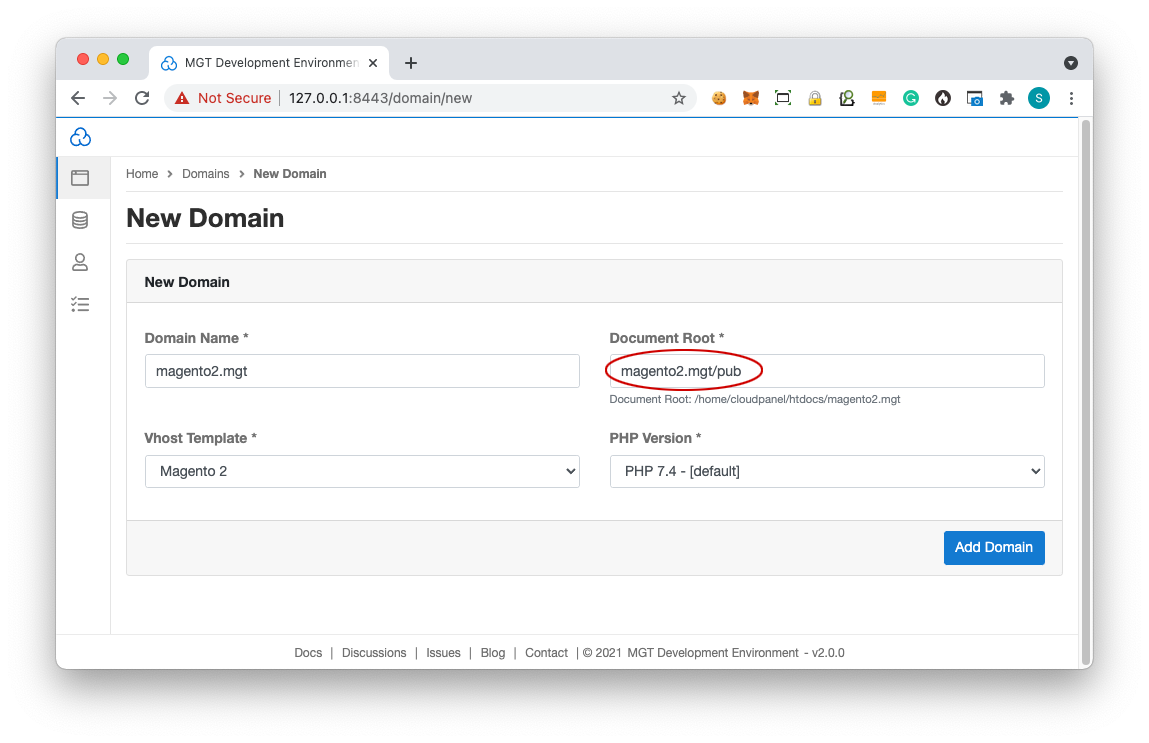The height and width of the screenshot is (743, 1149).
Task: Focus the Document Root input field
Action: [x=827, y=371]
